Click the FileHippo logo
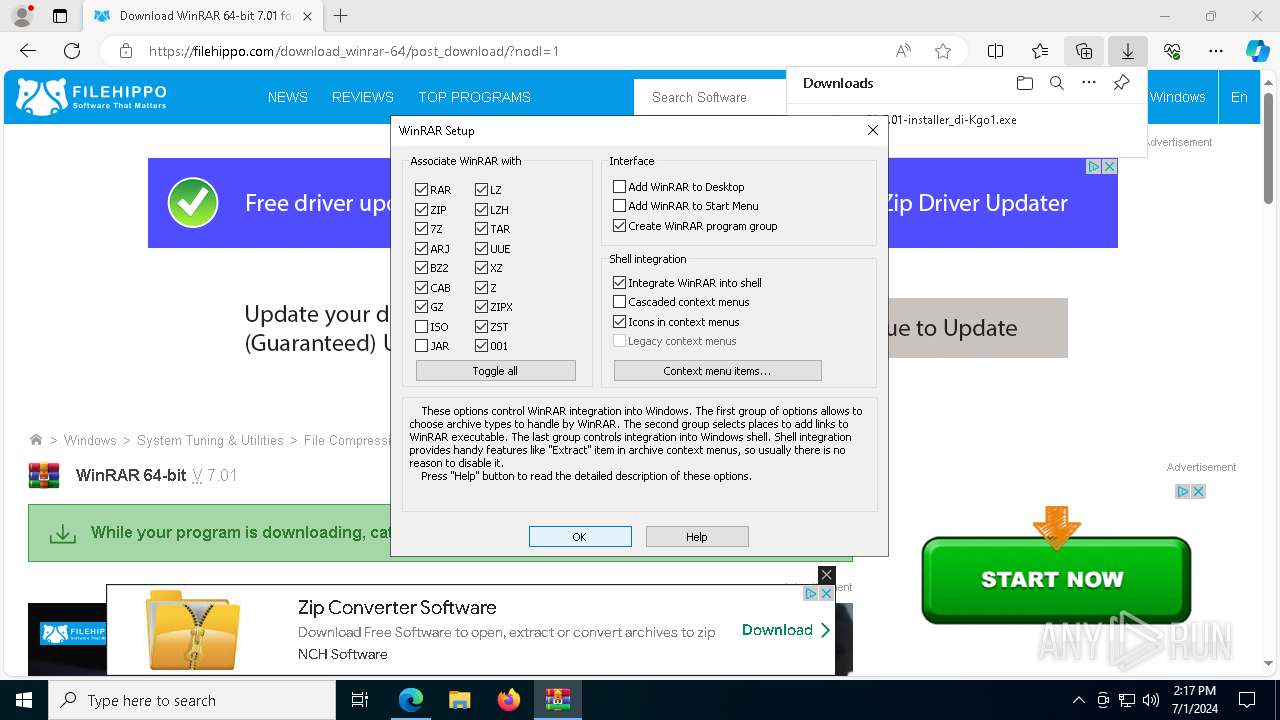1280x720 pixels. click(92, 97)
